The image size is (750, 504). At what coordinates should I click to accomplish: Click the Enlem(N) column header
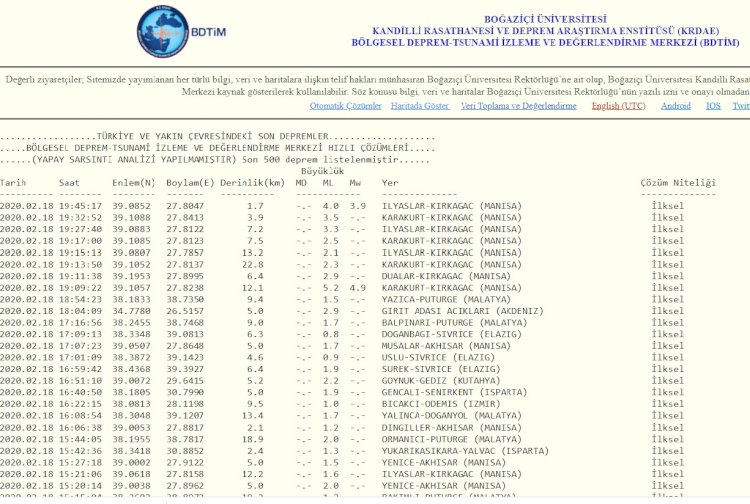(134, 183)
